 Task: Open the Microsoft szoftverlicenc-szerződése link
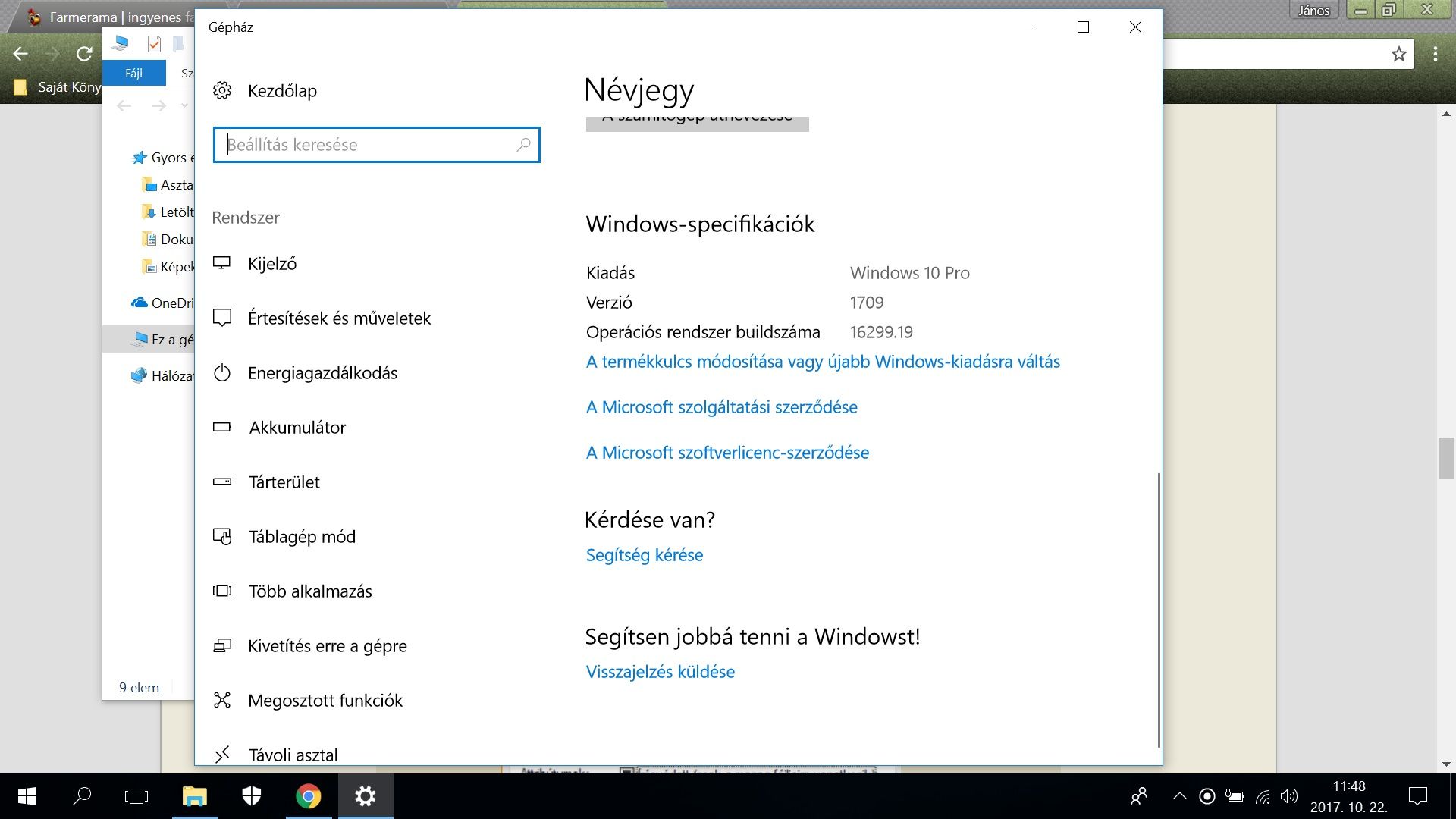click(x=727, y=453)
